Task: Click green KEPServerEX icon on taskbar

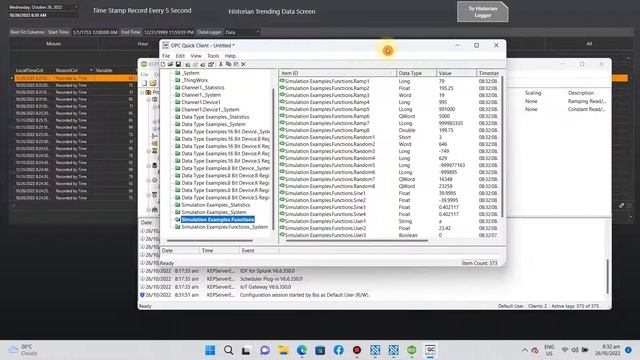Action: point(412,350)
